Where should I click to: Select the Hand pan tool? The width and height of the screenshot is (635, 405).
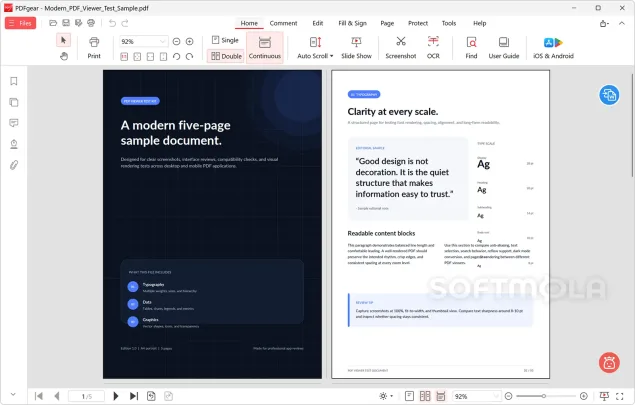pyautogui.click(x=64, y=56)
